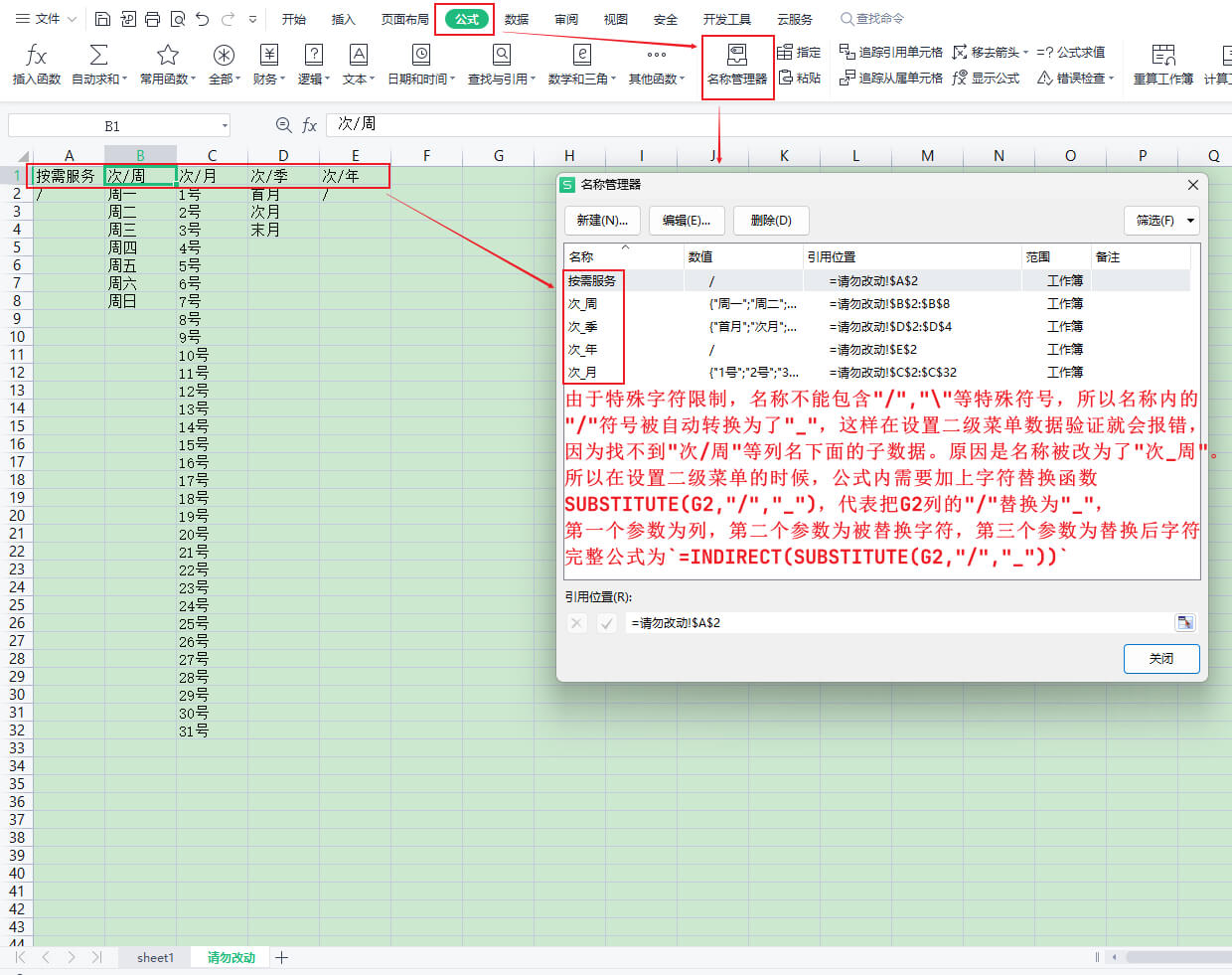The height and width of the screenshot is (975, 1232).
Task: Select the 请勿改动 sheet tab
Action: (229, 957)
